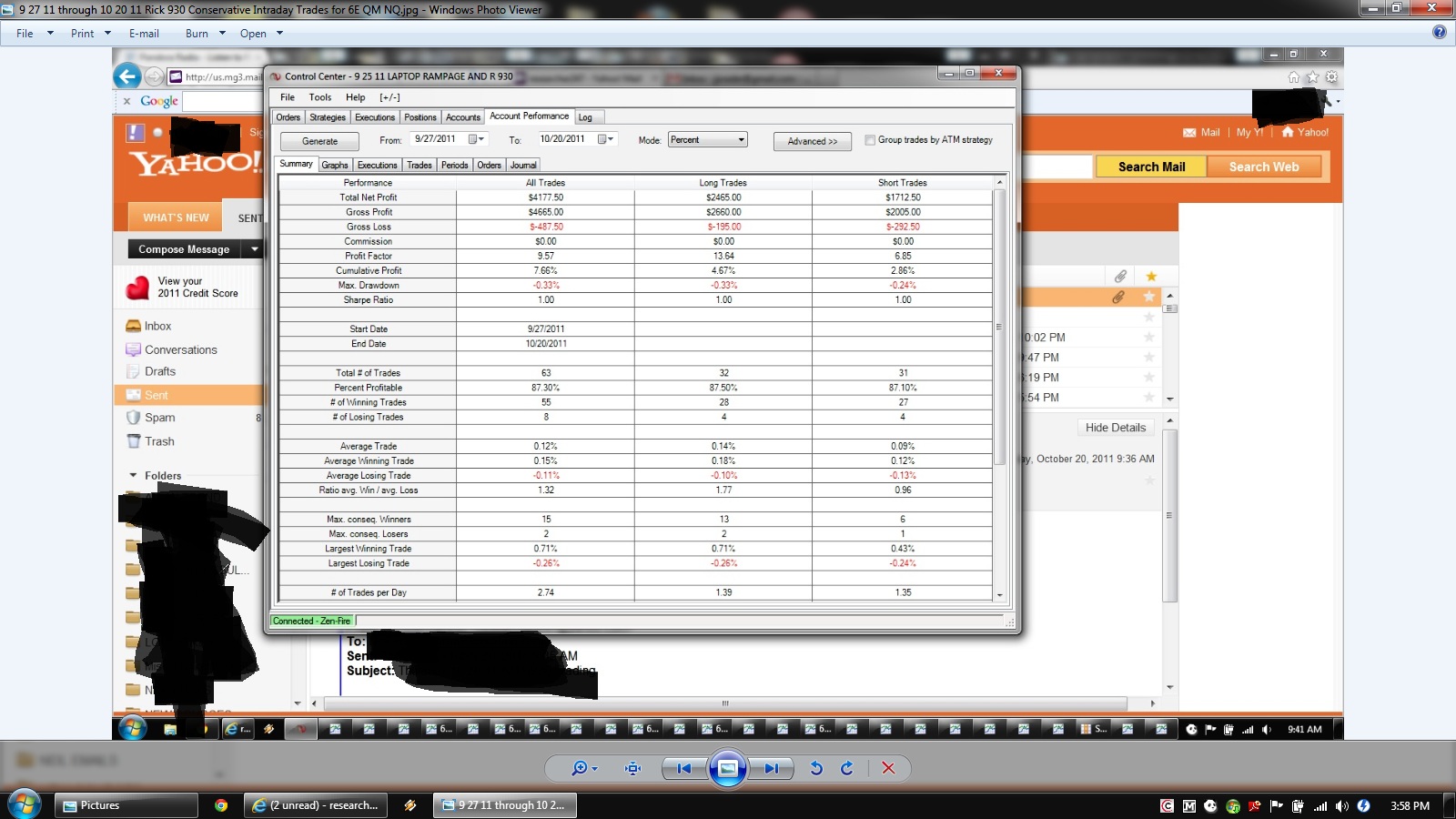Viewport: 1456px width, 819px height.
Task: Open the From date picker in Control Center
Action: coord(476,139)
